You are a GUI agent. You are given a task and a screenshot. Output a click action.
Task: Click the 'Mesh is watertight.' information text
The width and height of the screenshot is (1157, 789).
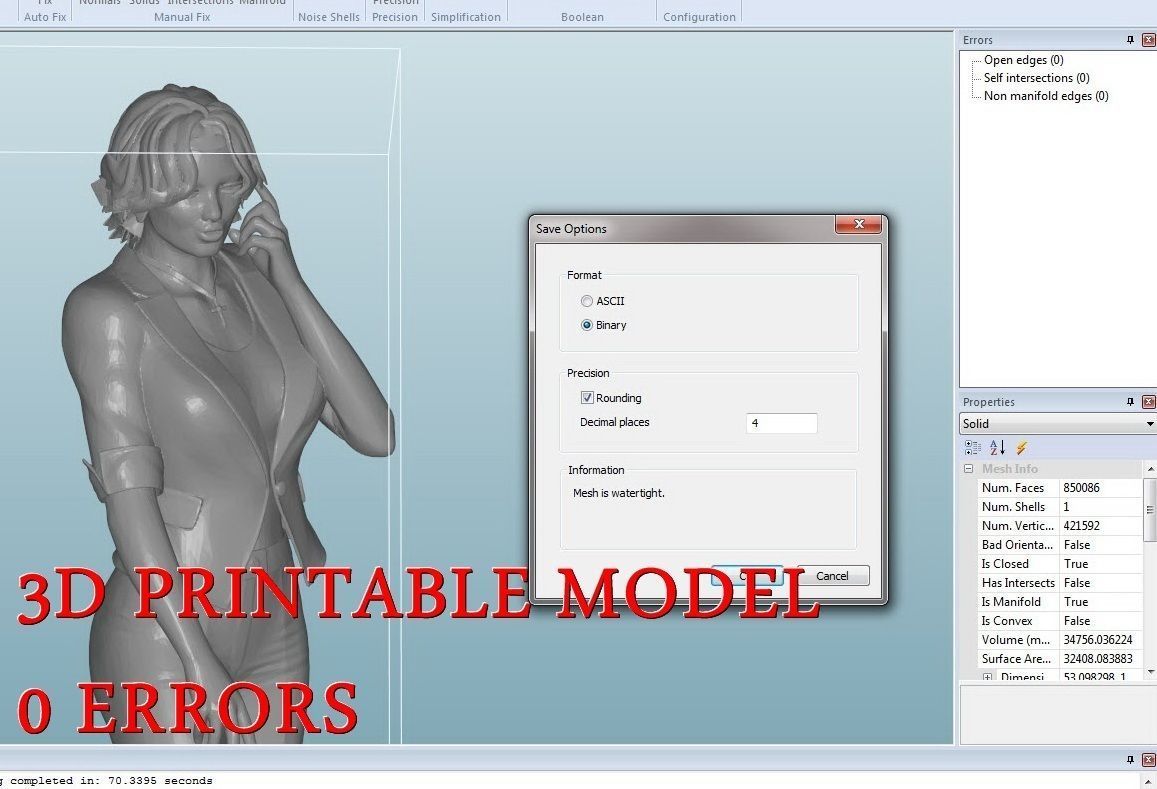(618, 493)
